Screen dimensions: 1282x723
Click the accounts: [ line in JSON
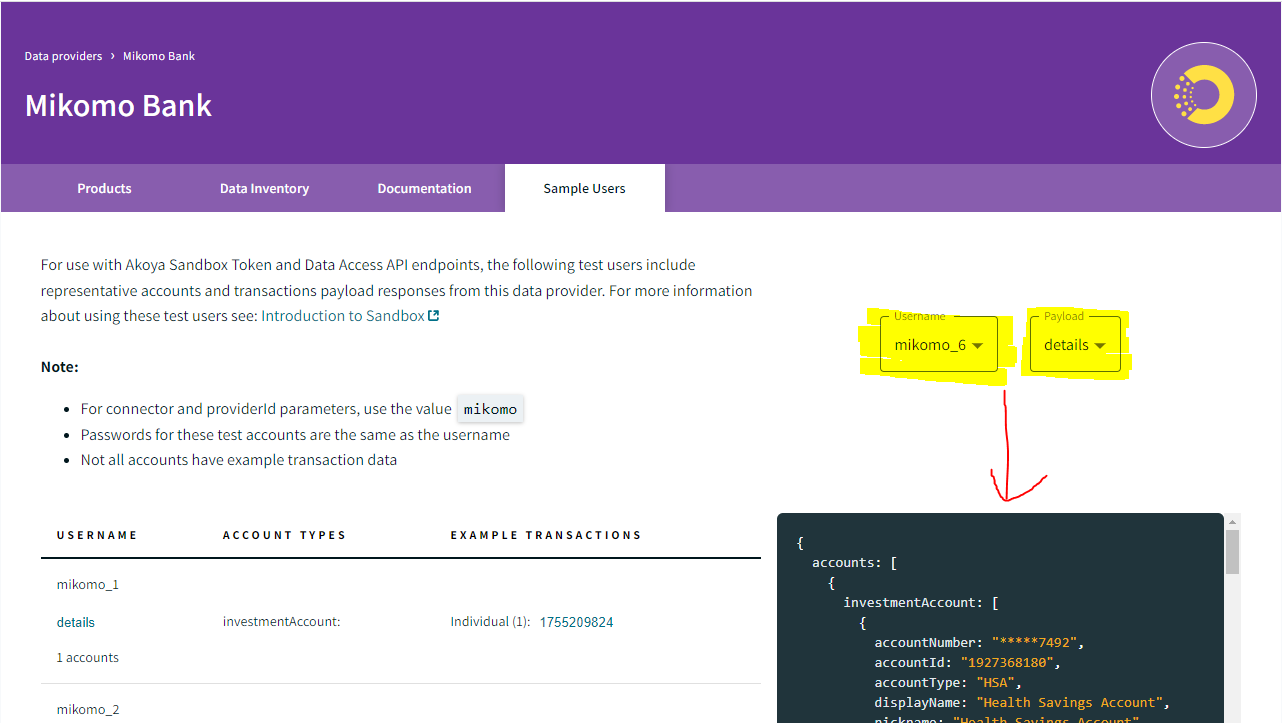(854, 562)
